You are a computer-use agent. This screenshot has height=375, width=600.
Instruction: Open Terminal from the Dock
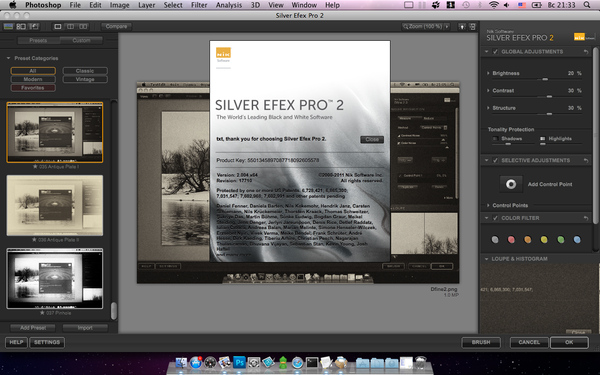(x=312, y=362)
